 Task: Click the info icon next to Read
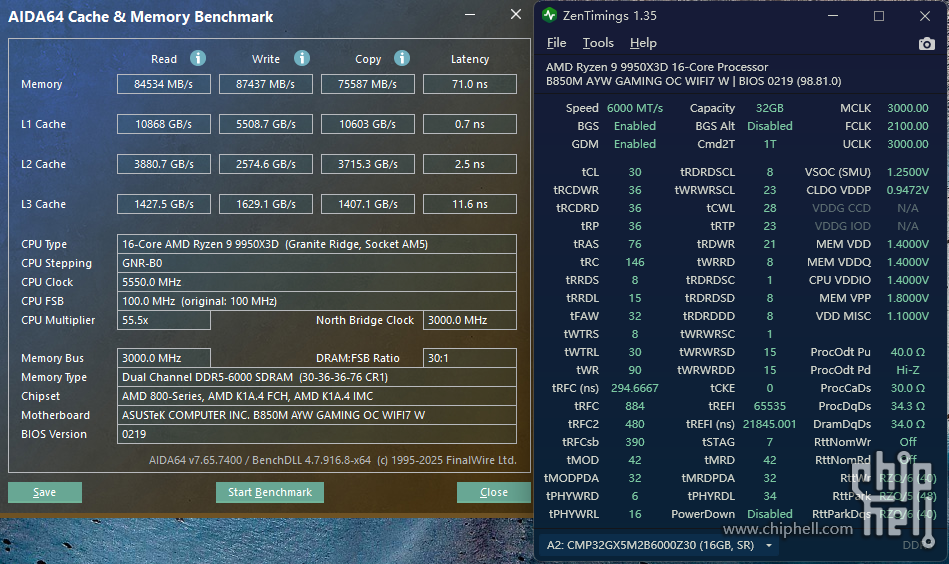pos(198,59)
